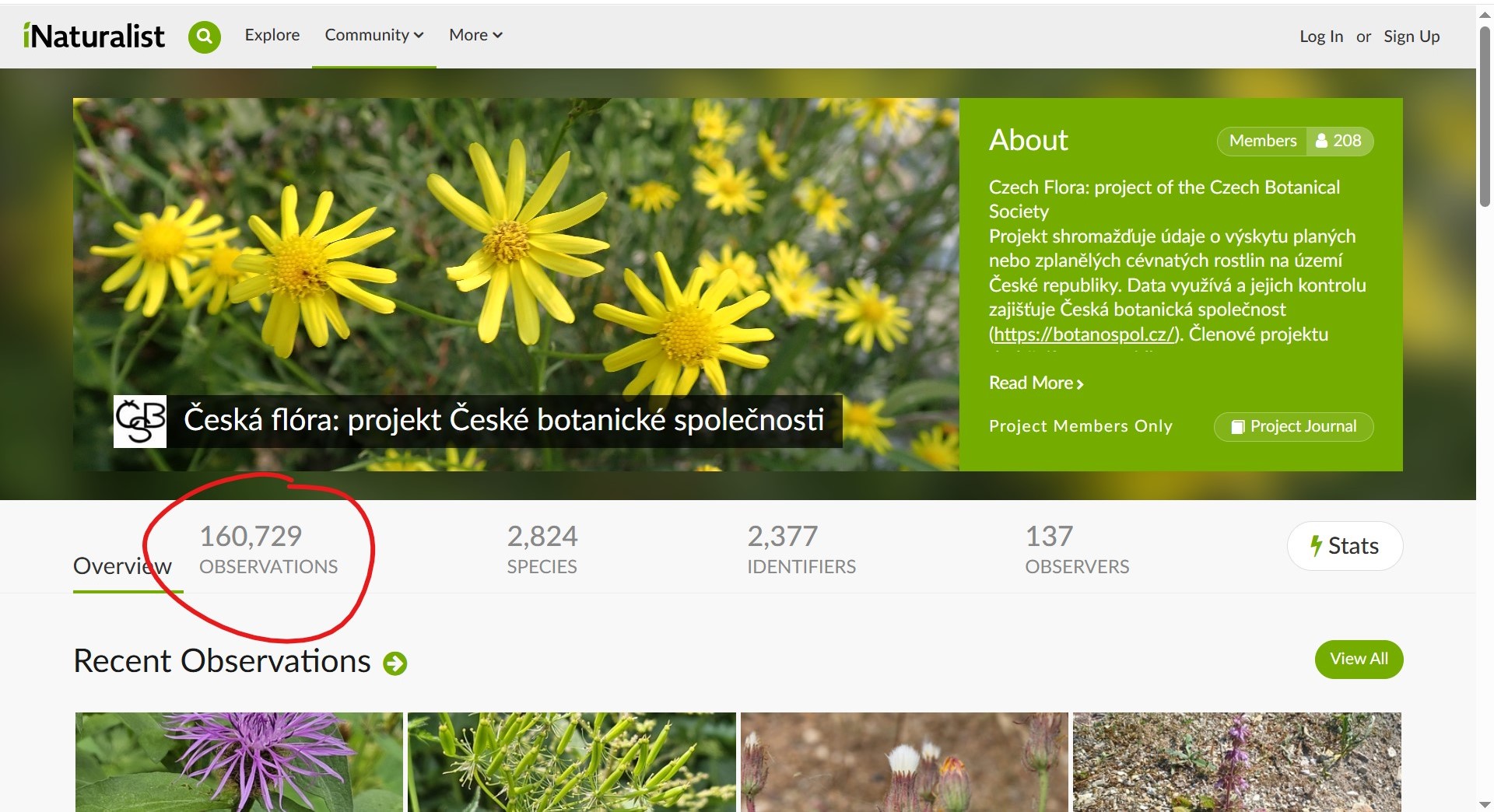The image size is (1494, 812).
Task: Click the View All button
Action: click(x=1359, y=660)
